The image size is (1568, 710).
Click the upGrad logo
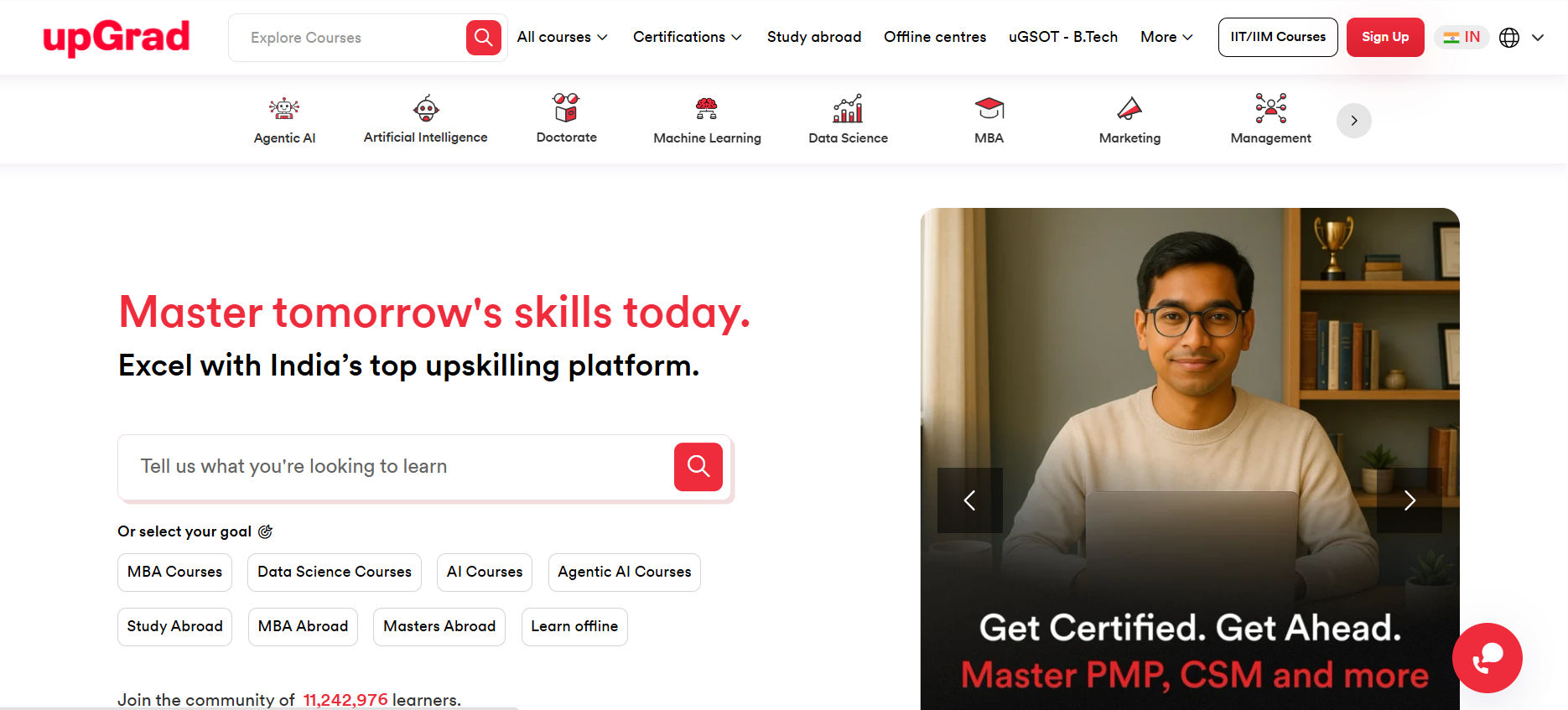[117, 38]
